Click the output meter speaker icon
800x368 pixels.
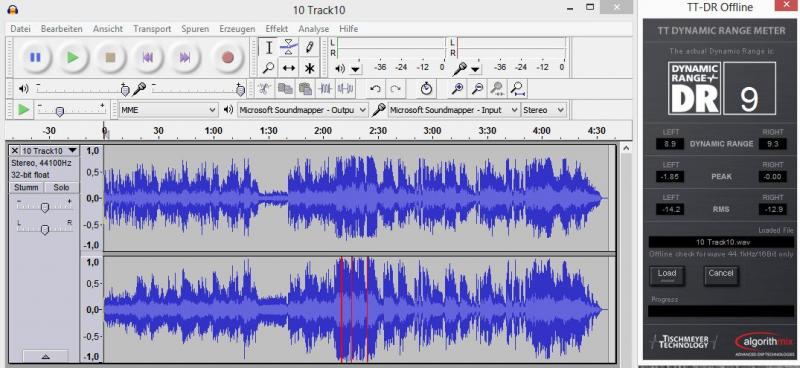tap(340, 68)
